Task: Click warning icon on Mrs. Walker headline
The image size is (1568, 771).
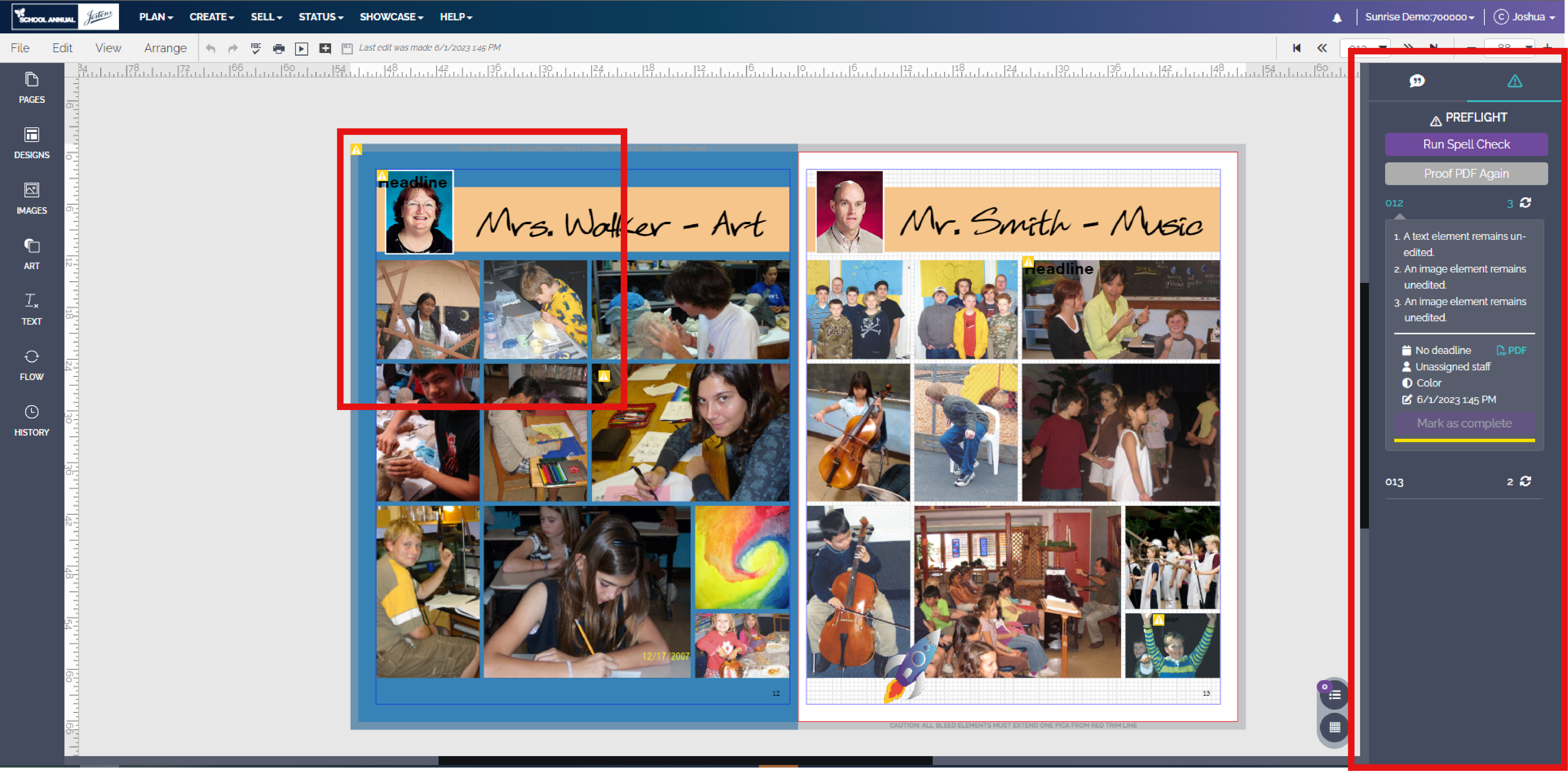Action: click(382, 176)
